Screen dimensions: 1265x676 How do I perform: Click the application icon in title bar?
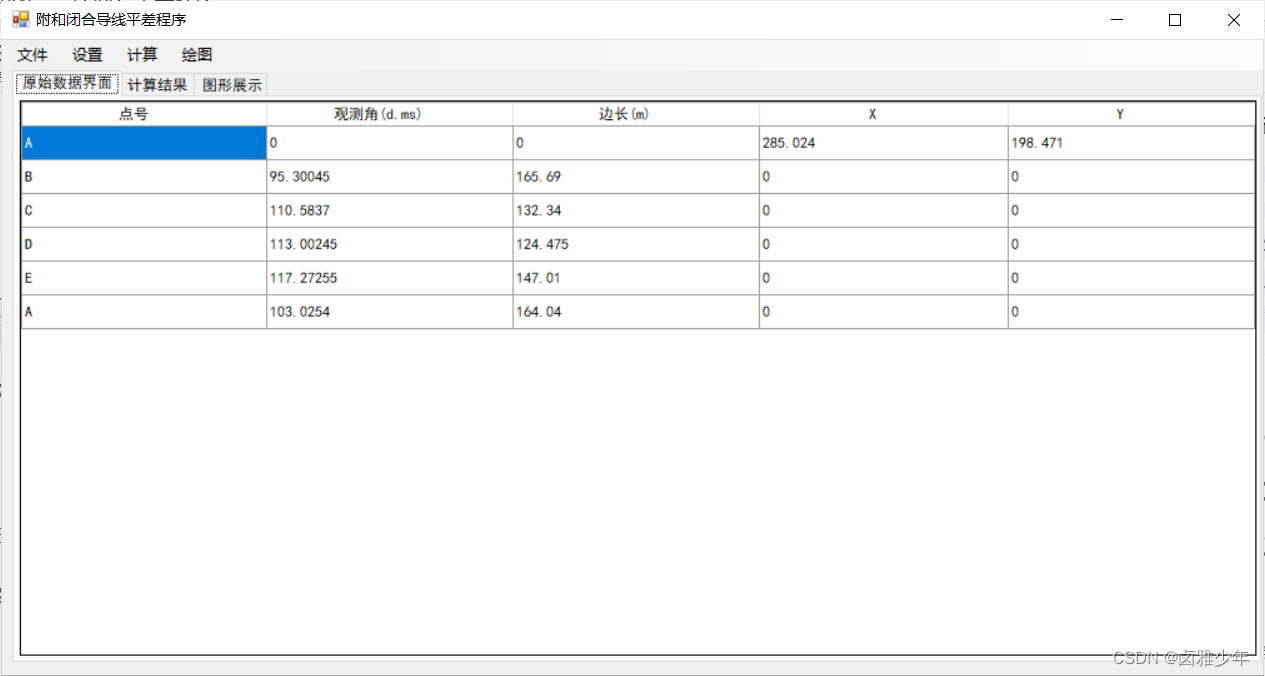tap(21, 19)
